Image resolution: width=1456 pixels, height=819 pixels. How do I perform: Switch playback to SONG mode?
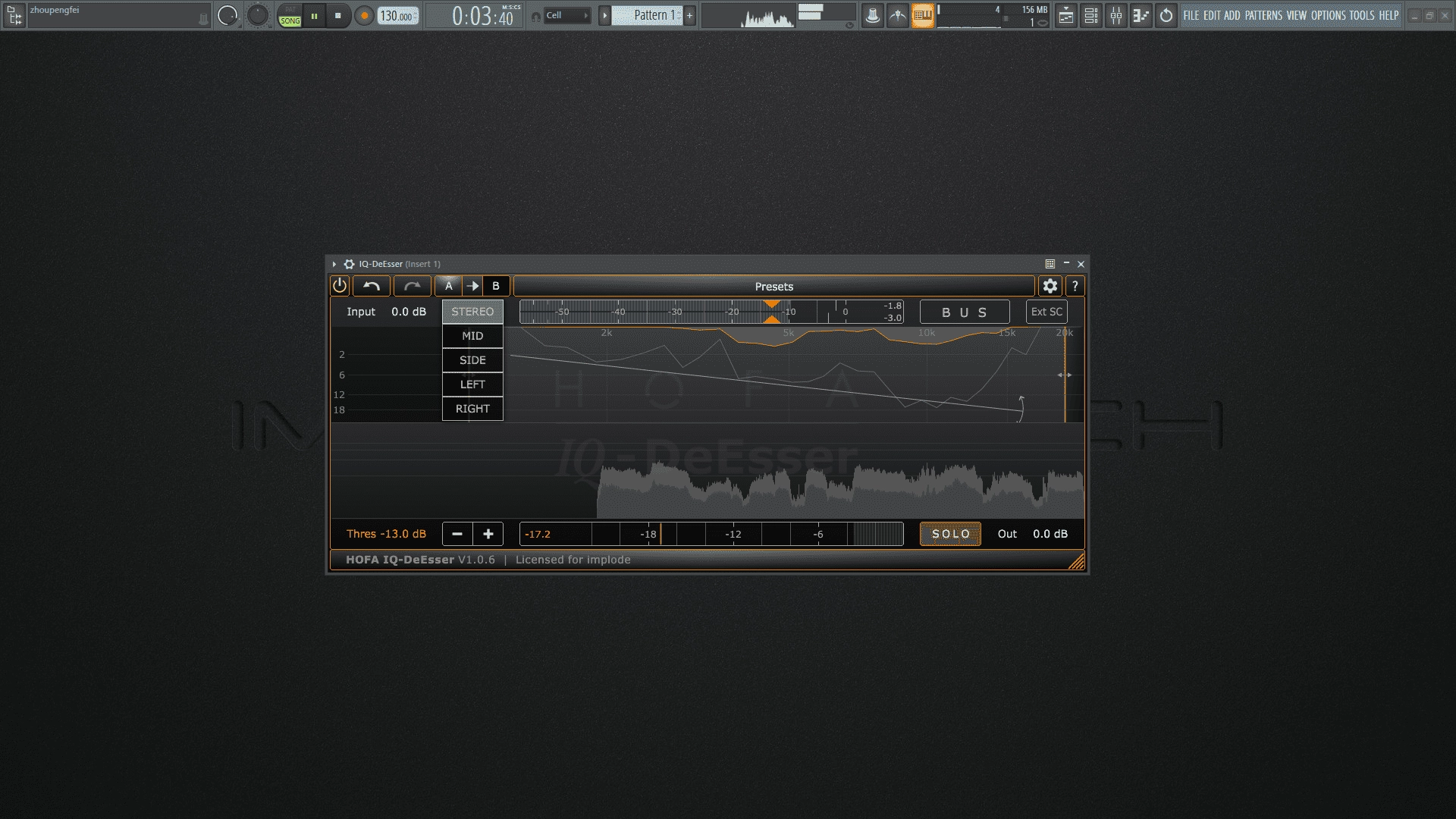pos(290,20)
